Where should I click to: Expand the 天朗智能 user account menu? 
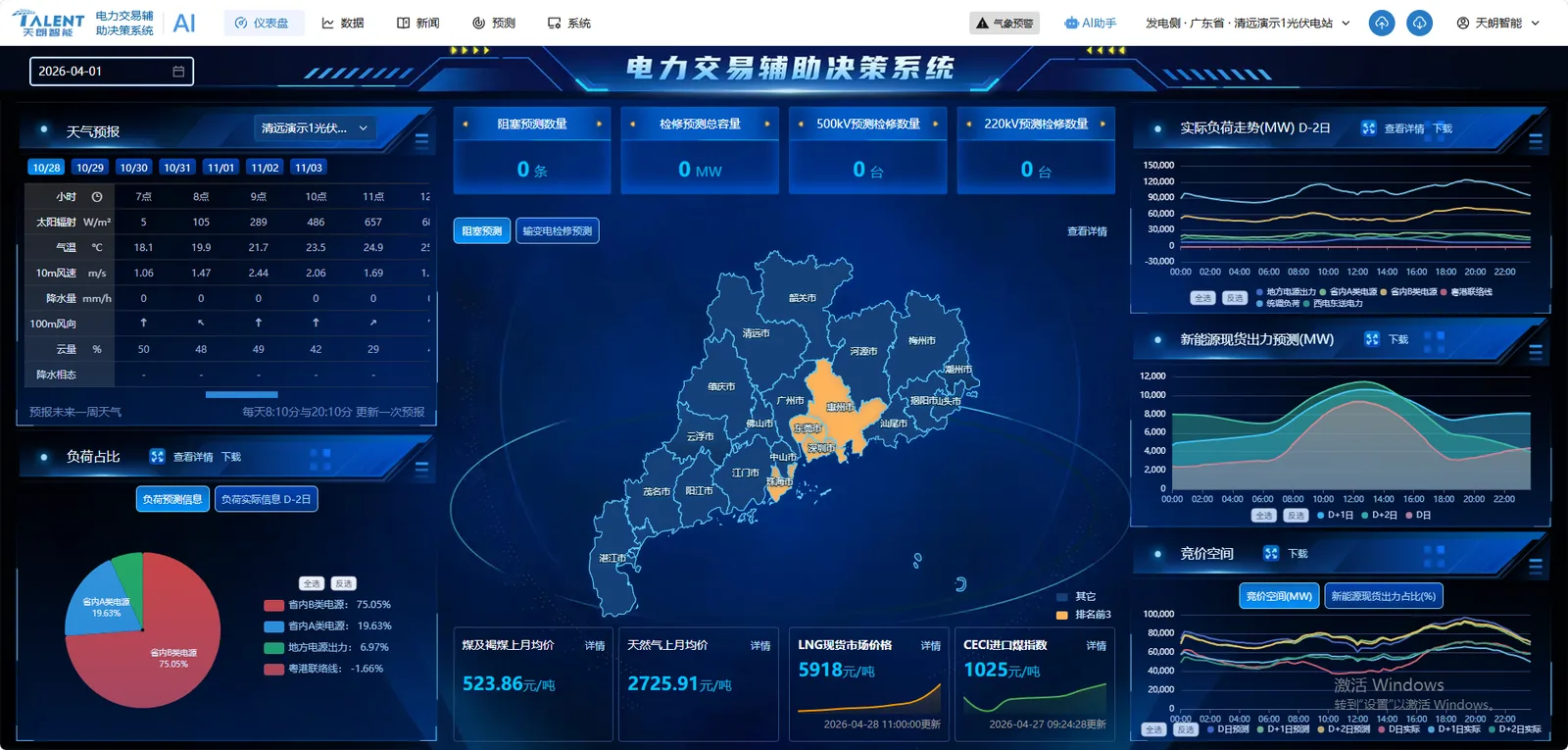coord(1498,23)
